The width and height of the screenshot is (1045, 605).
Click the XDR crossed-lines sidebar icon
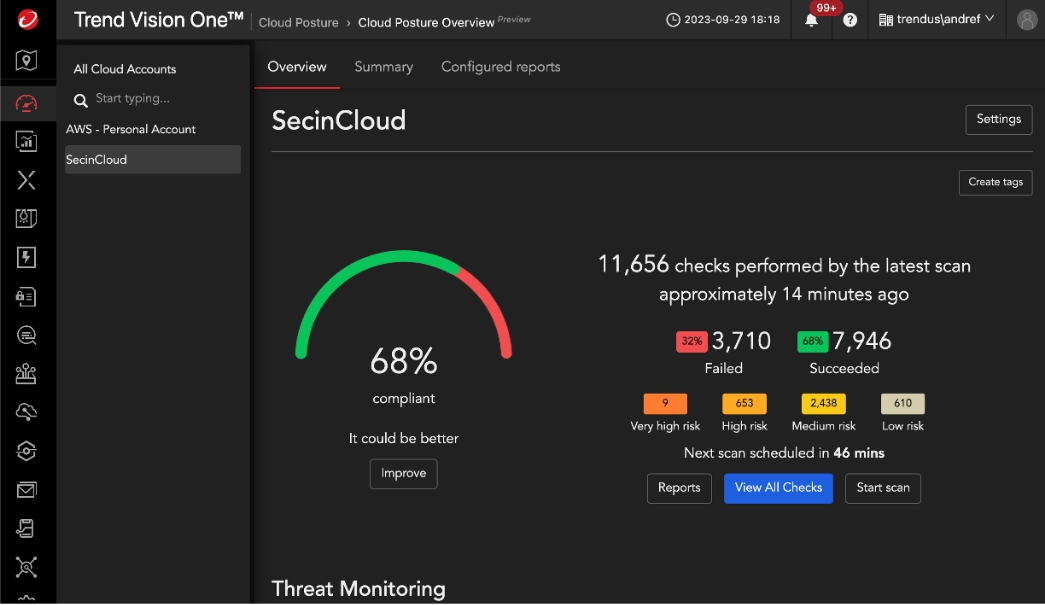[x=27, y=180]
